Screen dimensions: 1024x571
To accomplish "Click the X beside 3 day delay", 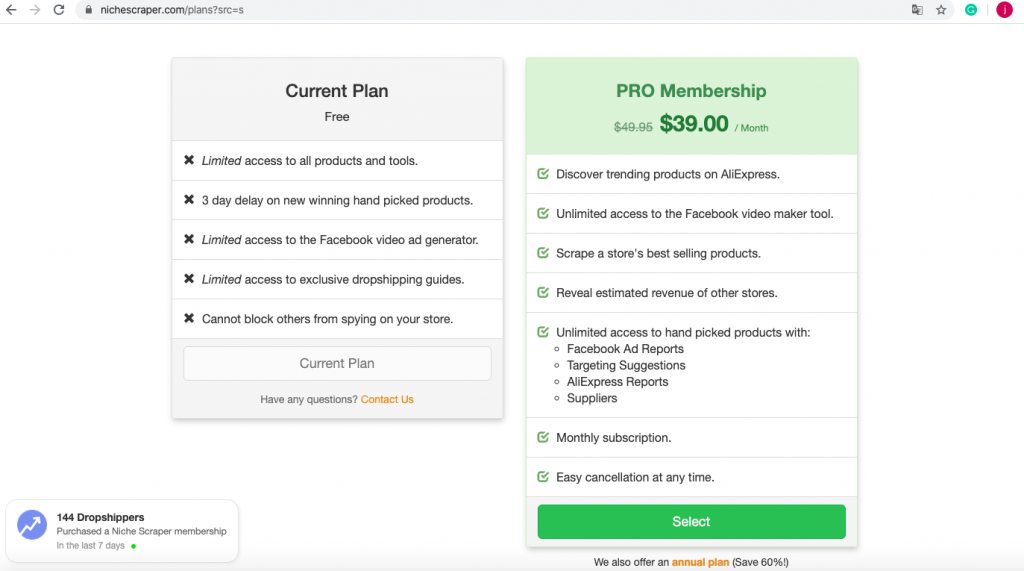I will tap(189, 199).
